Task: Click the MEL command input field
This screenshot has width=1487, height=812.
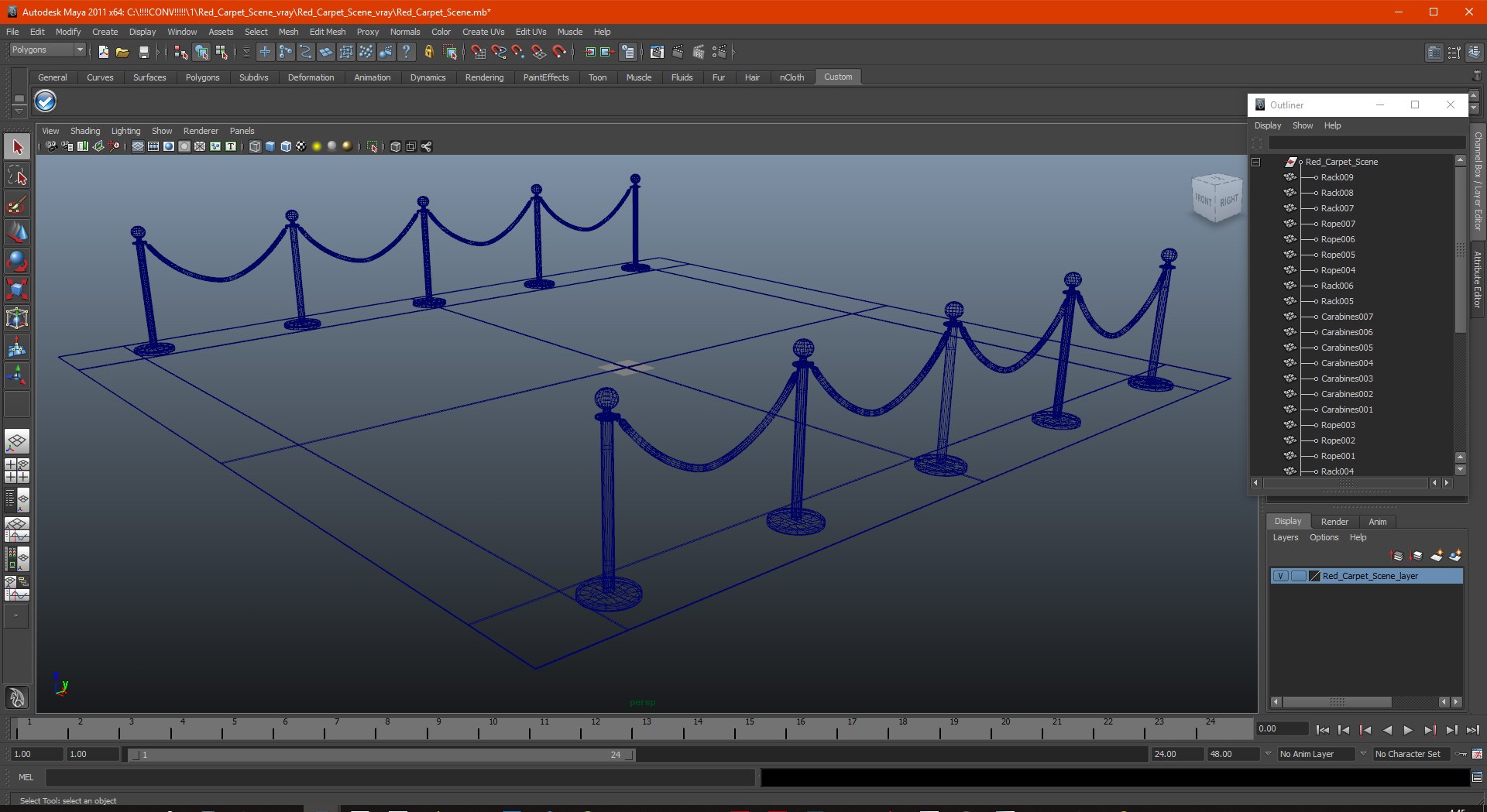Action: (x=400, y=777)
